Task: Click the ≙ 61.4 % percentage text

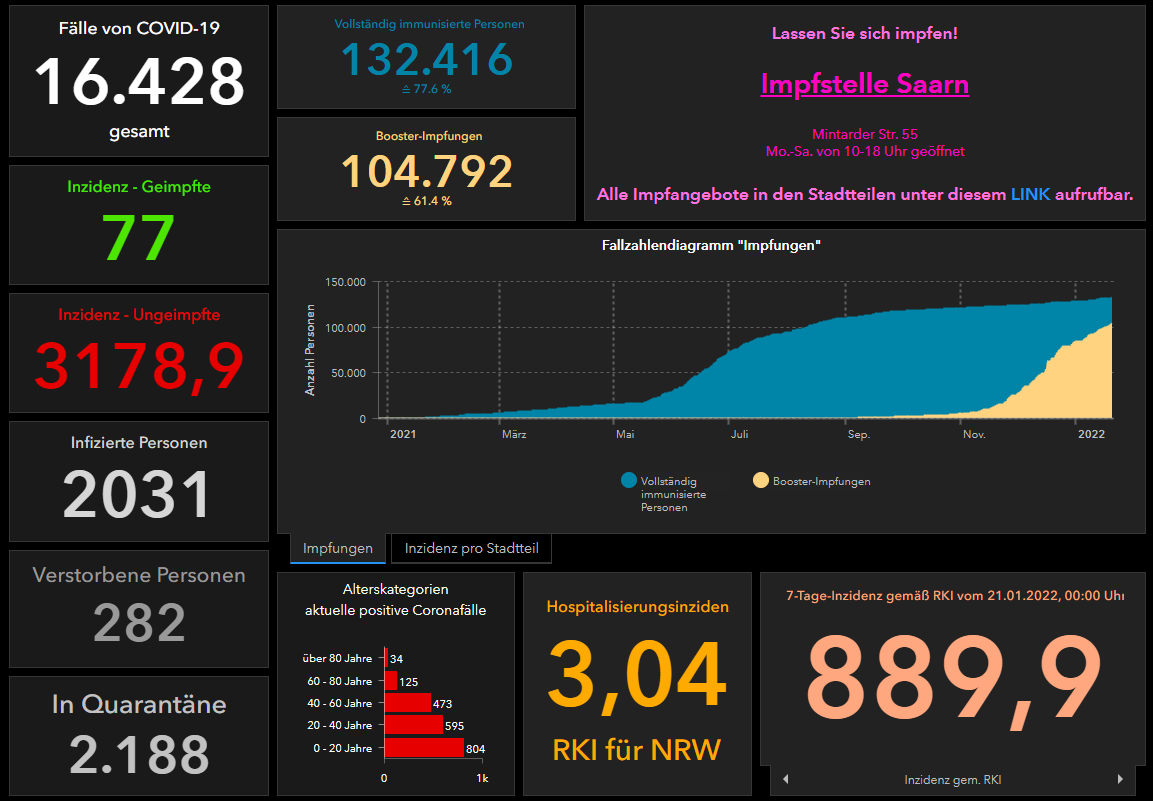Action: (426, 201)
